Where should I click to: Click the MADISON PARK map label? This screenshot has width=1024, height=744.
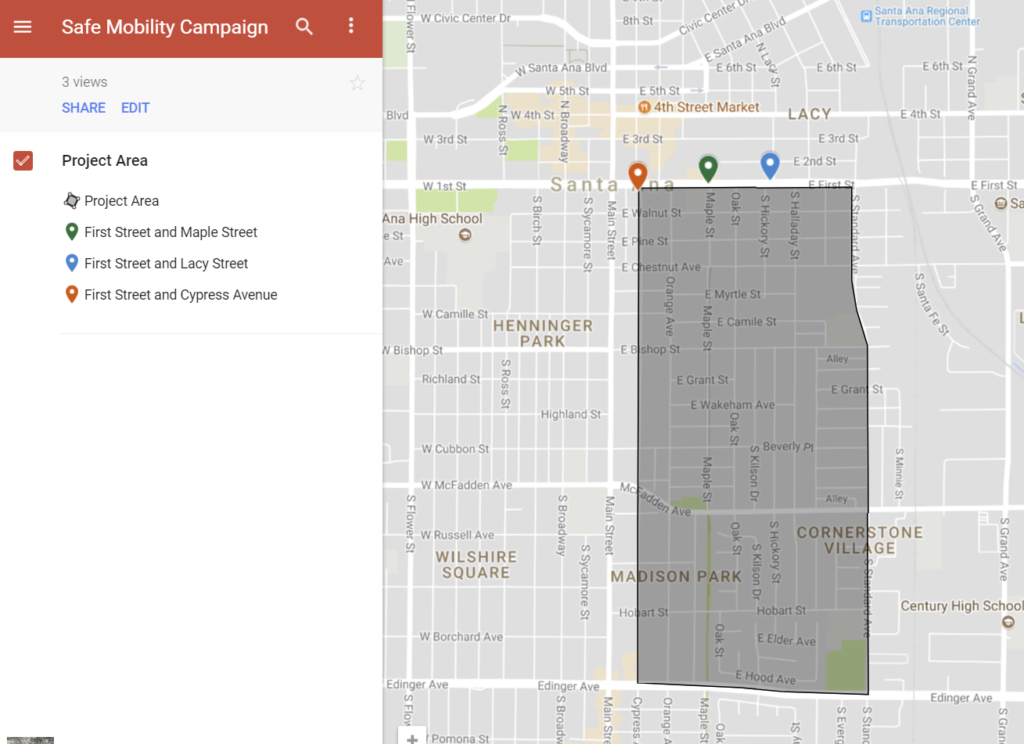[x=676, y=576]
